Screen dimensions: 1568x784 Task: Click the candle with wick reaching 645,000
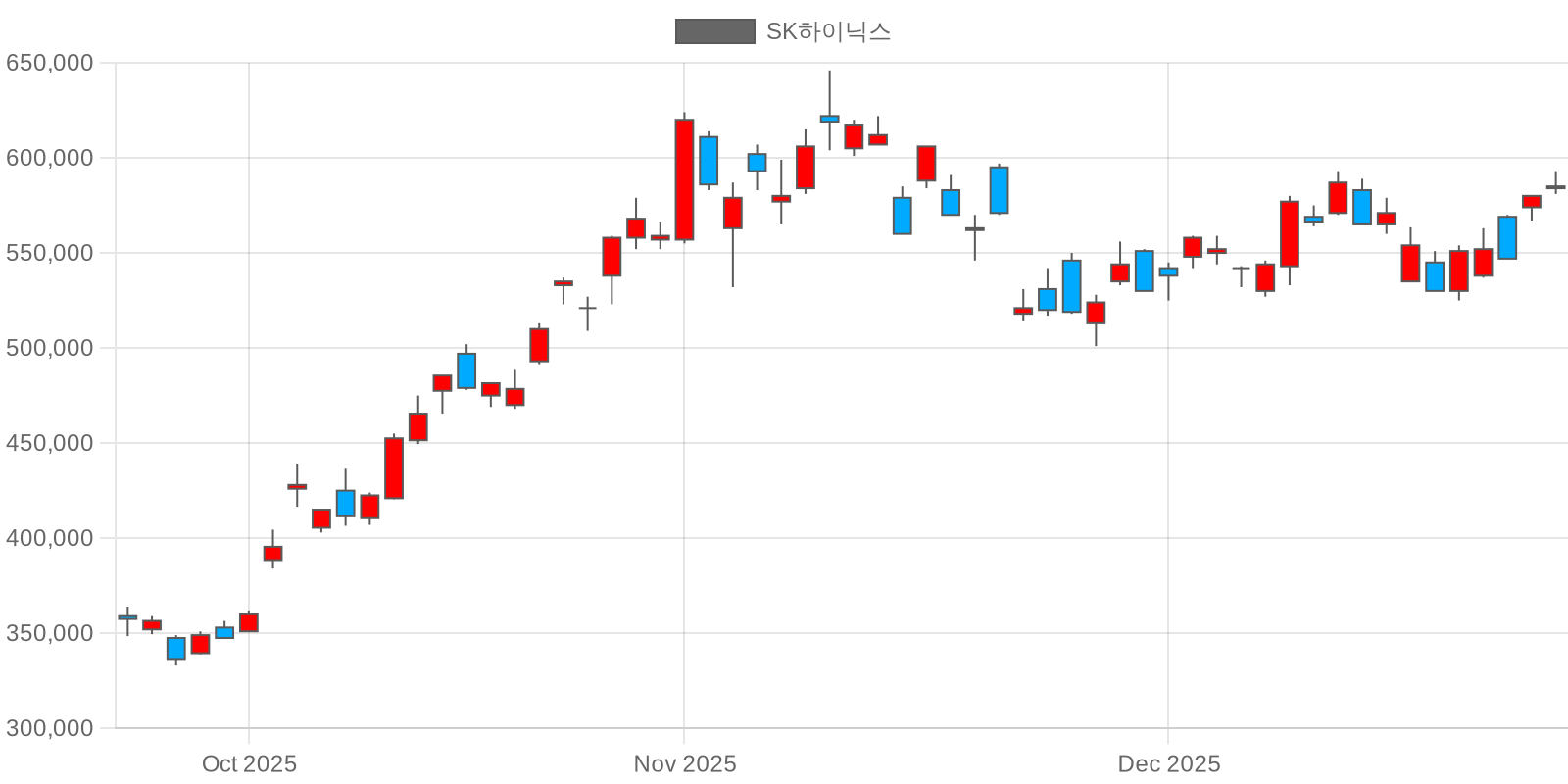coord(829,119)
